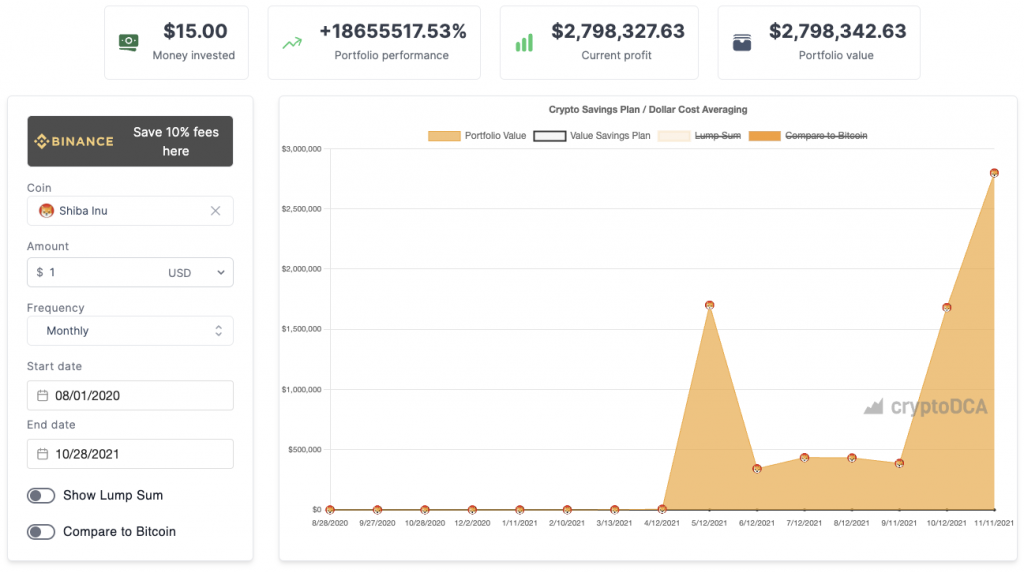Click the 2/10/2021 data point on chart

click(x=567, y=510)
